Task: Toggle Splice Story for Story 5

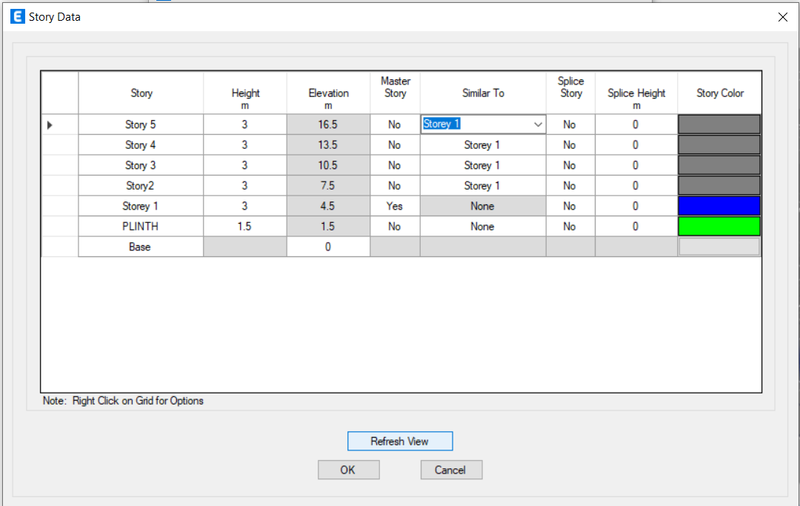Action: (570, 124)
